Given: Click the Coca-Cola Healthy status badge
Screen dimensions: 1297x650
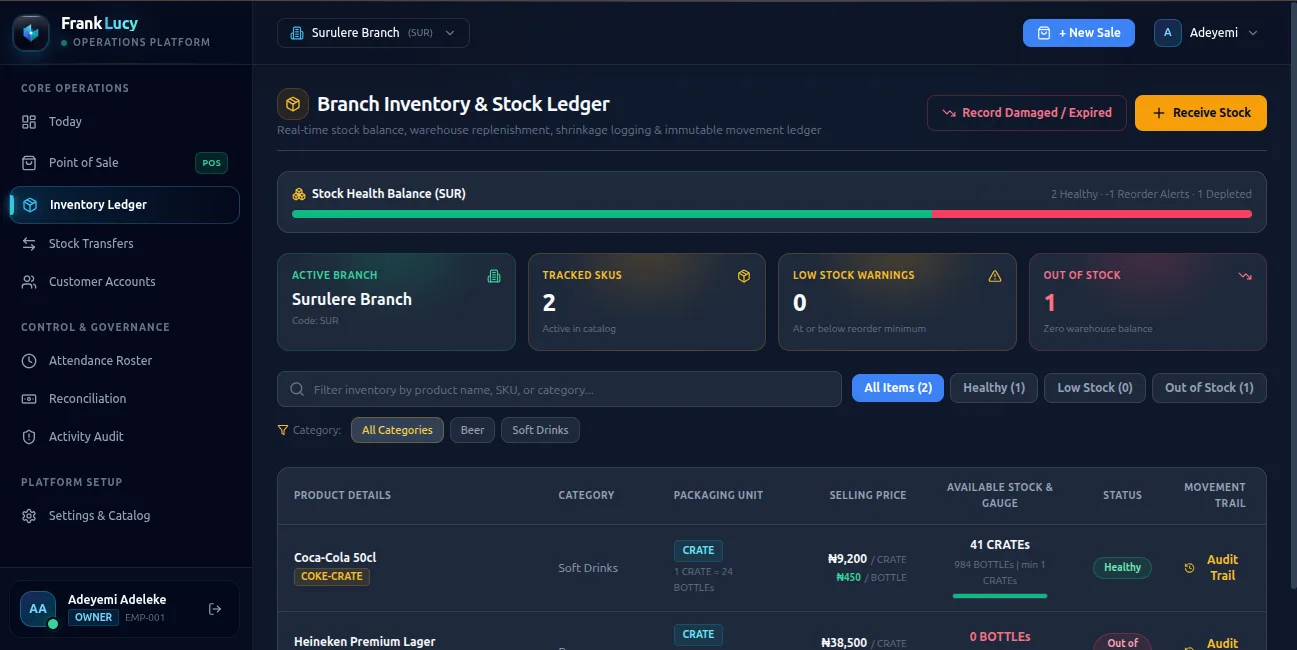Looking at the screenshot, I should (1122, 568).
